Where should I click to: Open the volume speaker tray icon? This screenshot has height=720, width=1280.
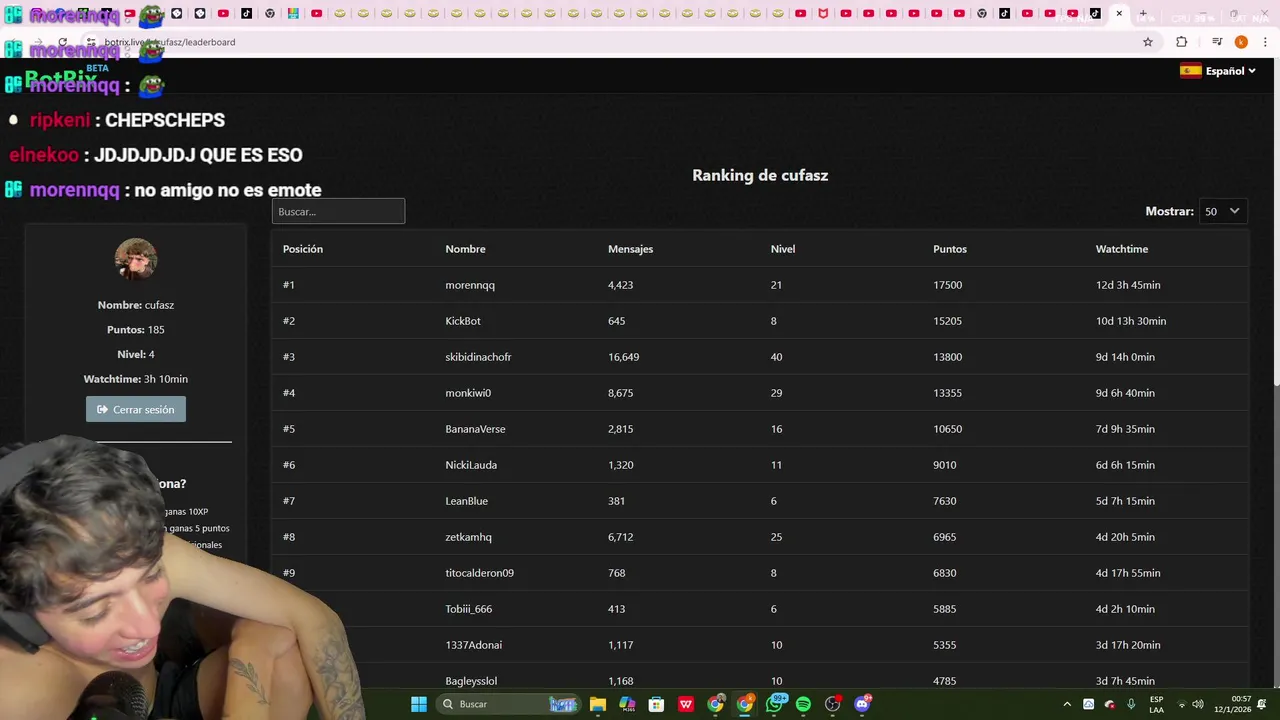point(1198,704)
